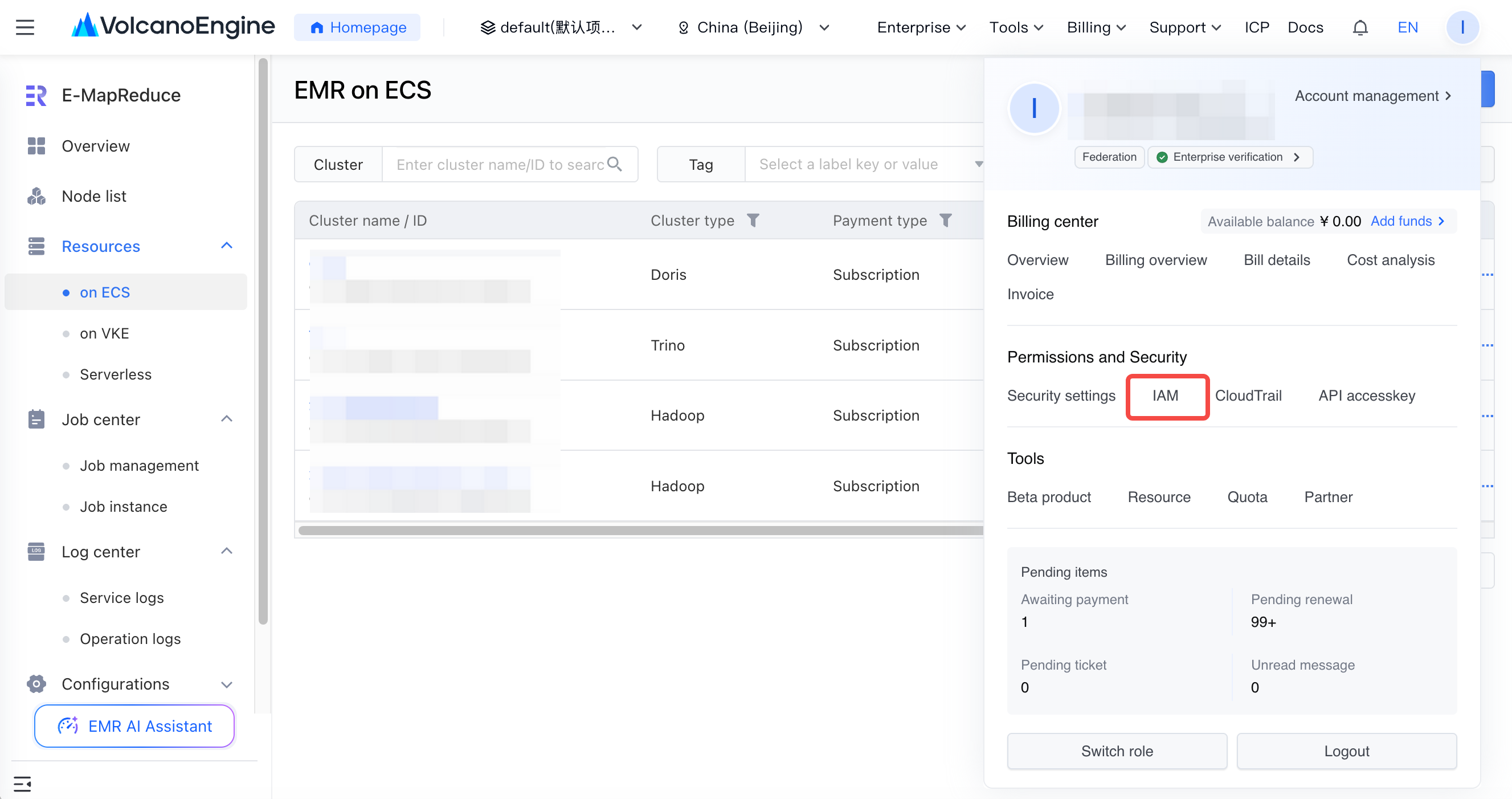Screen dimensions: 1512x799
Task: Open the hamburger menu icon
Action: [x=24, y=27]
